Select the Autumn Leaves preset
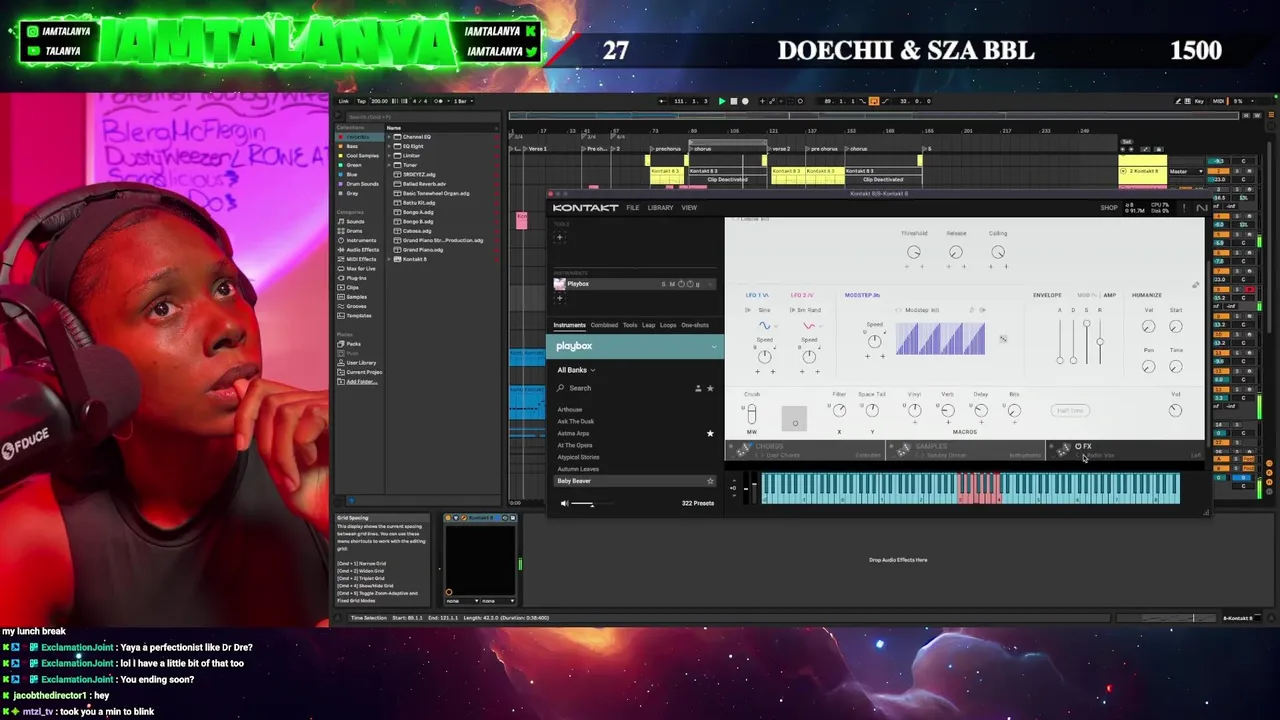Screen dimensions: 1280x720 pos(578,469)
